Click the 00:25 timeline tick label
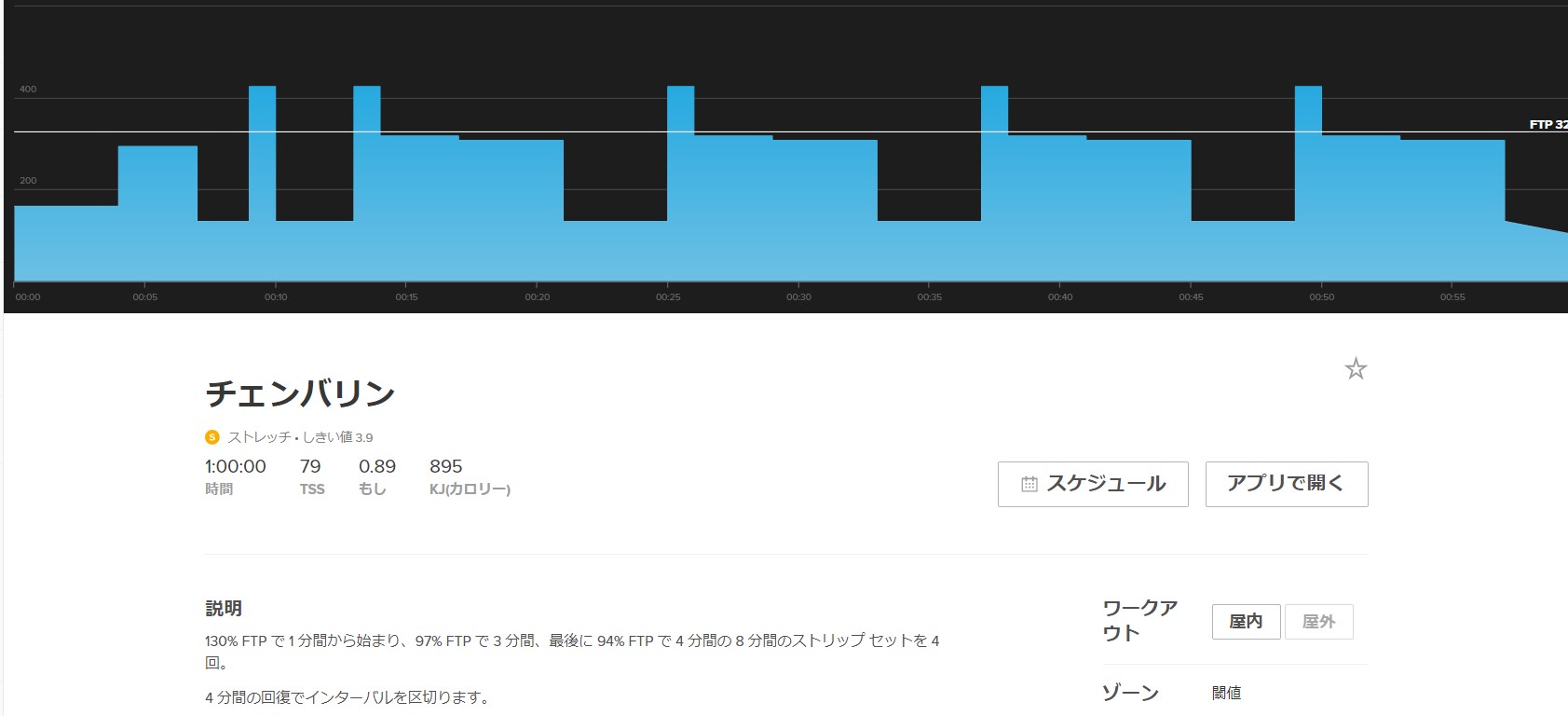 click(668, 297)
